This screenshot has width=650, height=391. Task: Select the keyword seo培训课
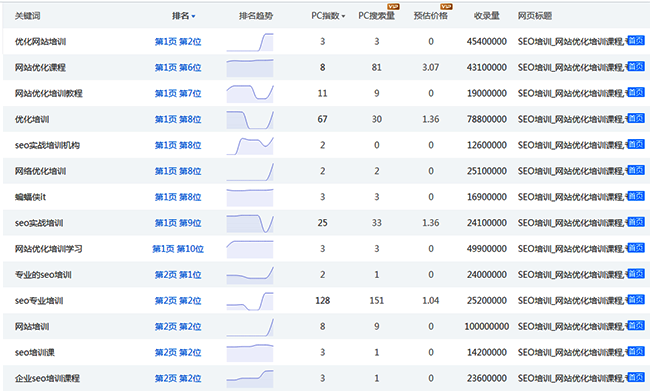(x=35, y=352)
